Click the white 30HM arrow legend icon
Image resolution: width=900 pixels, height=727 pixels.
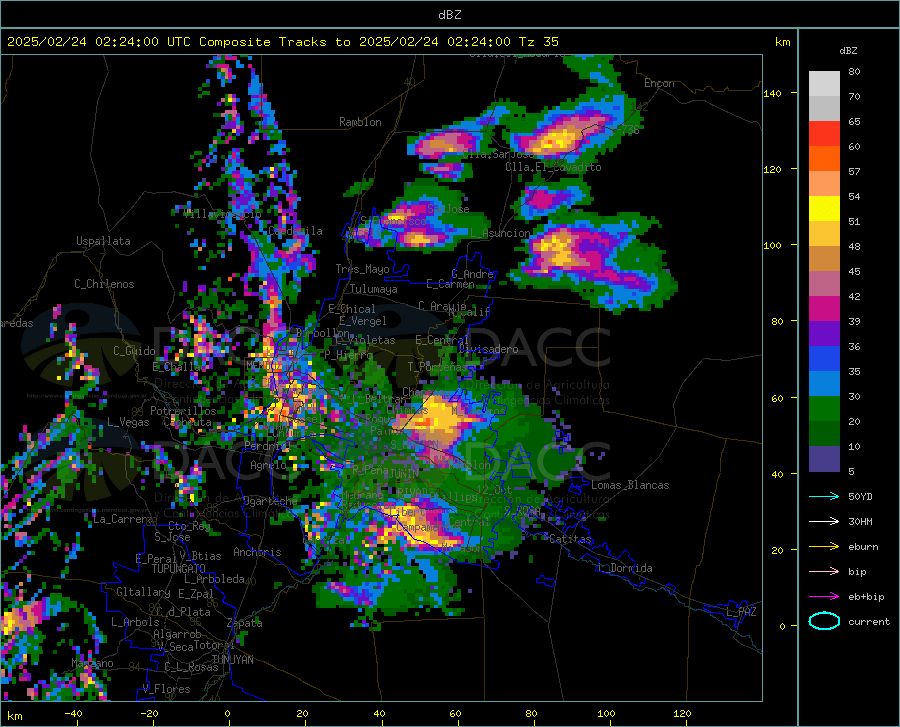(824, 522)
